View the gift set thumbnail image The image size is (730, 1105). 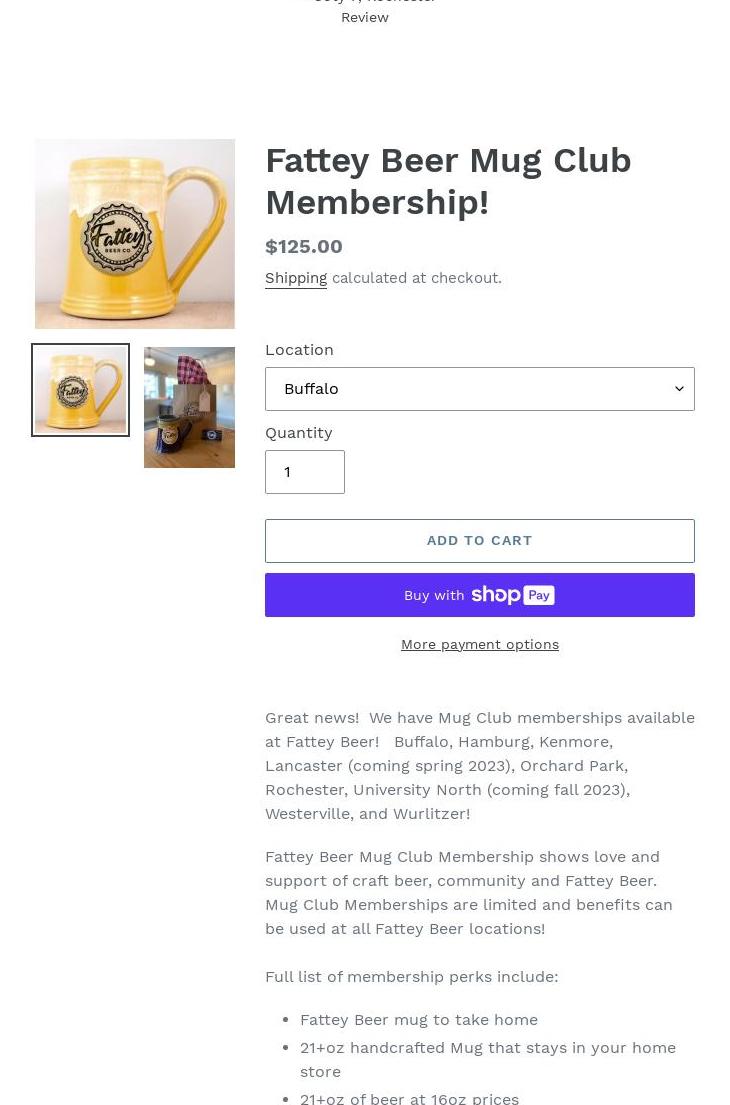click(x=189, y=407)
